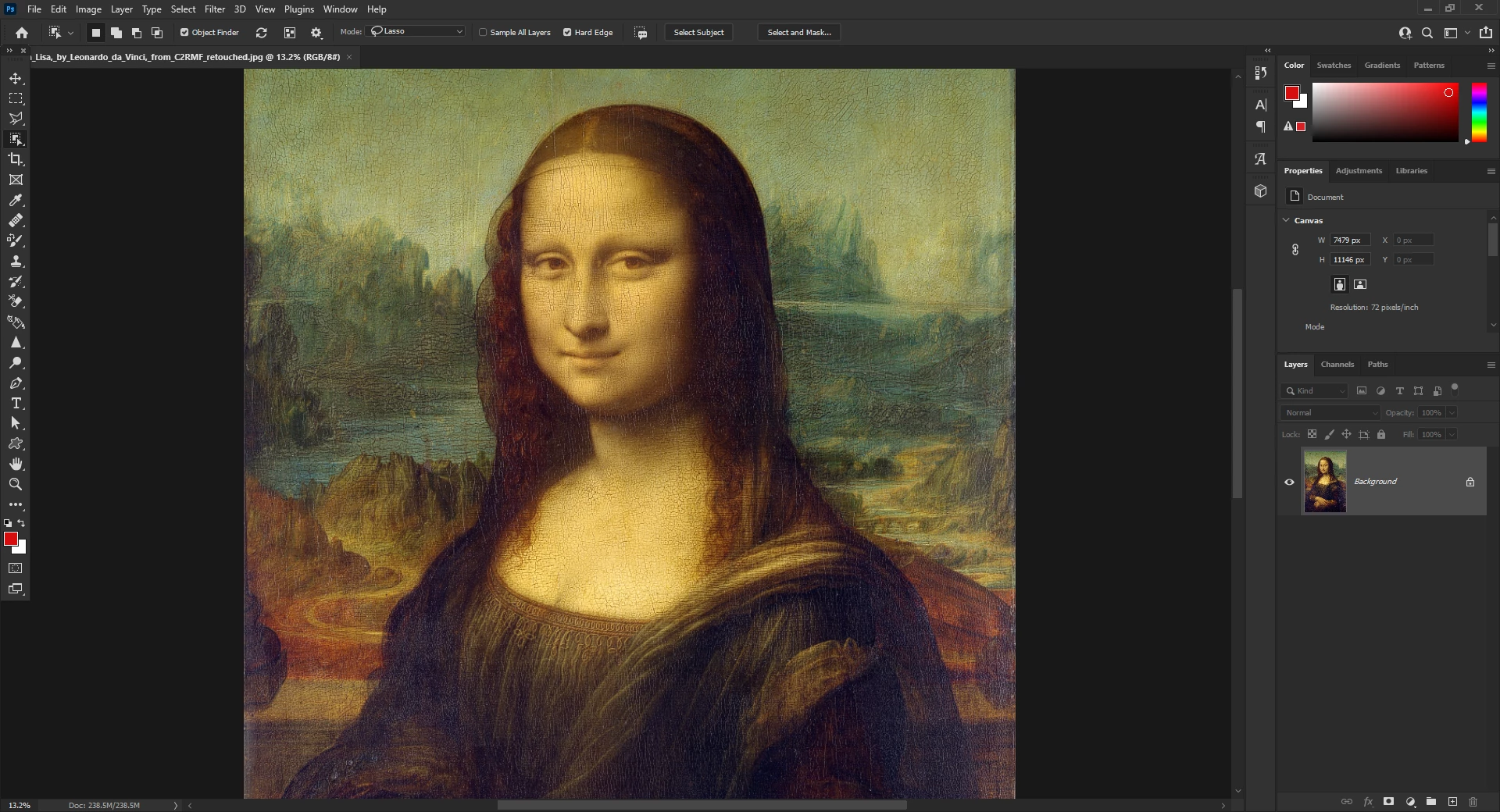Hide the Background layer
The height and width of the screenshot is (812, 1500).
click(x=1290, y=482)
